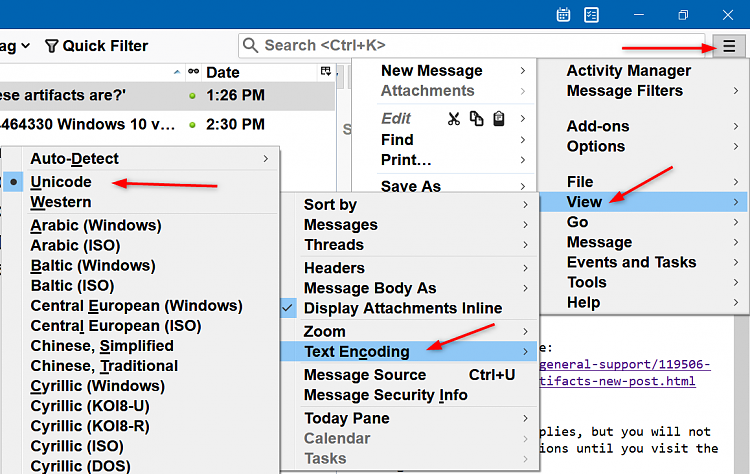Toggle the Quick Filter button
The height and width of the screenshot is (474, 750).
coord(96,46)
